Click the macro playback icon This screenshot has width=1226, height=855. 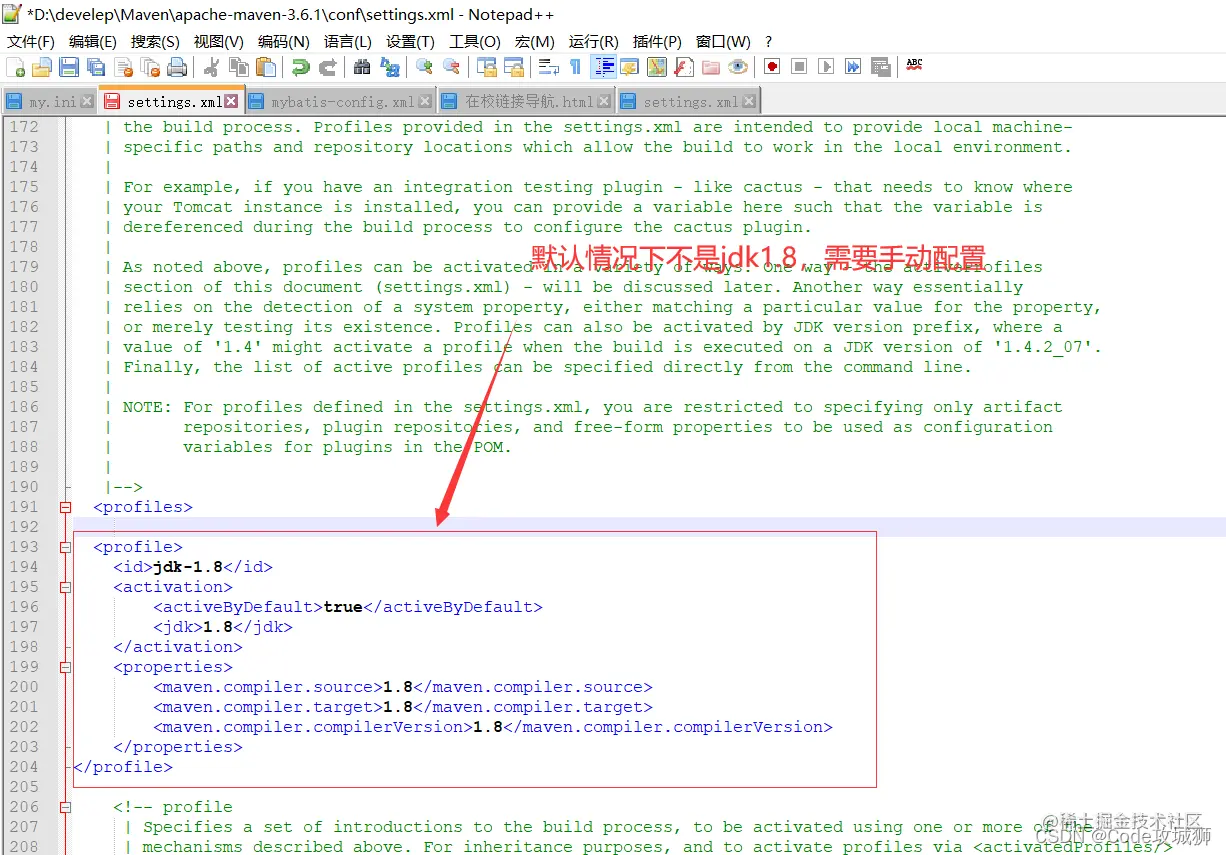click(826, 67)
